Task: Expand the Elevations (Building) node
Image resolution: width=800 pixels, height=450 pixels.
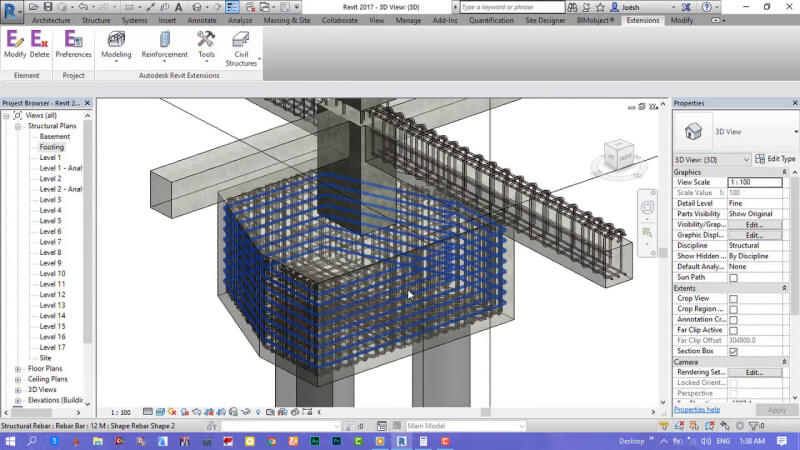Action: point(18,401)
